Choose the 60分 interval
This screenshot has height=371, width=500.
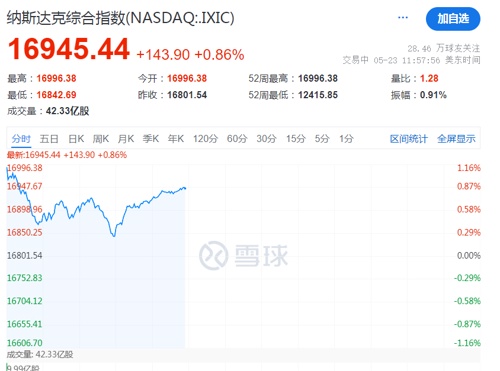pos(237,139)
